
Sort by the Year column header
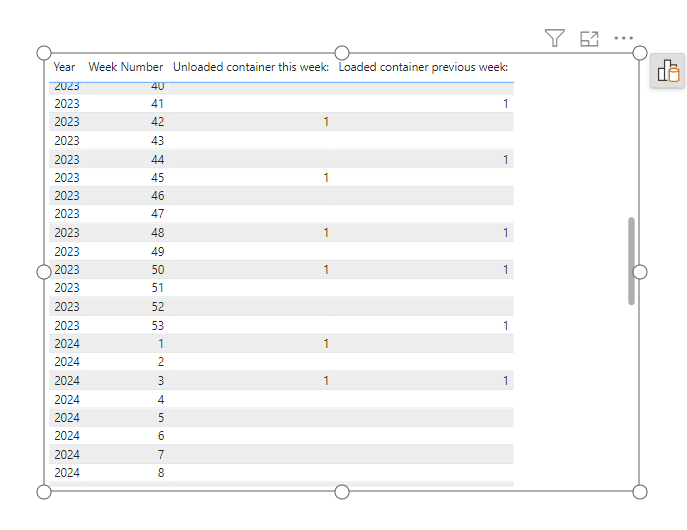point(64,67)
